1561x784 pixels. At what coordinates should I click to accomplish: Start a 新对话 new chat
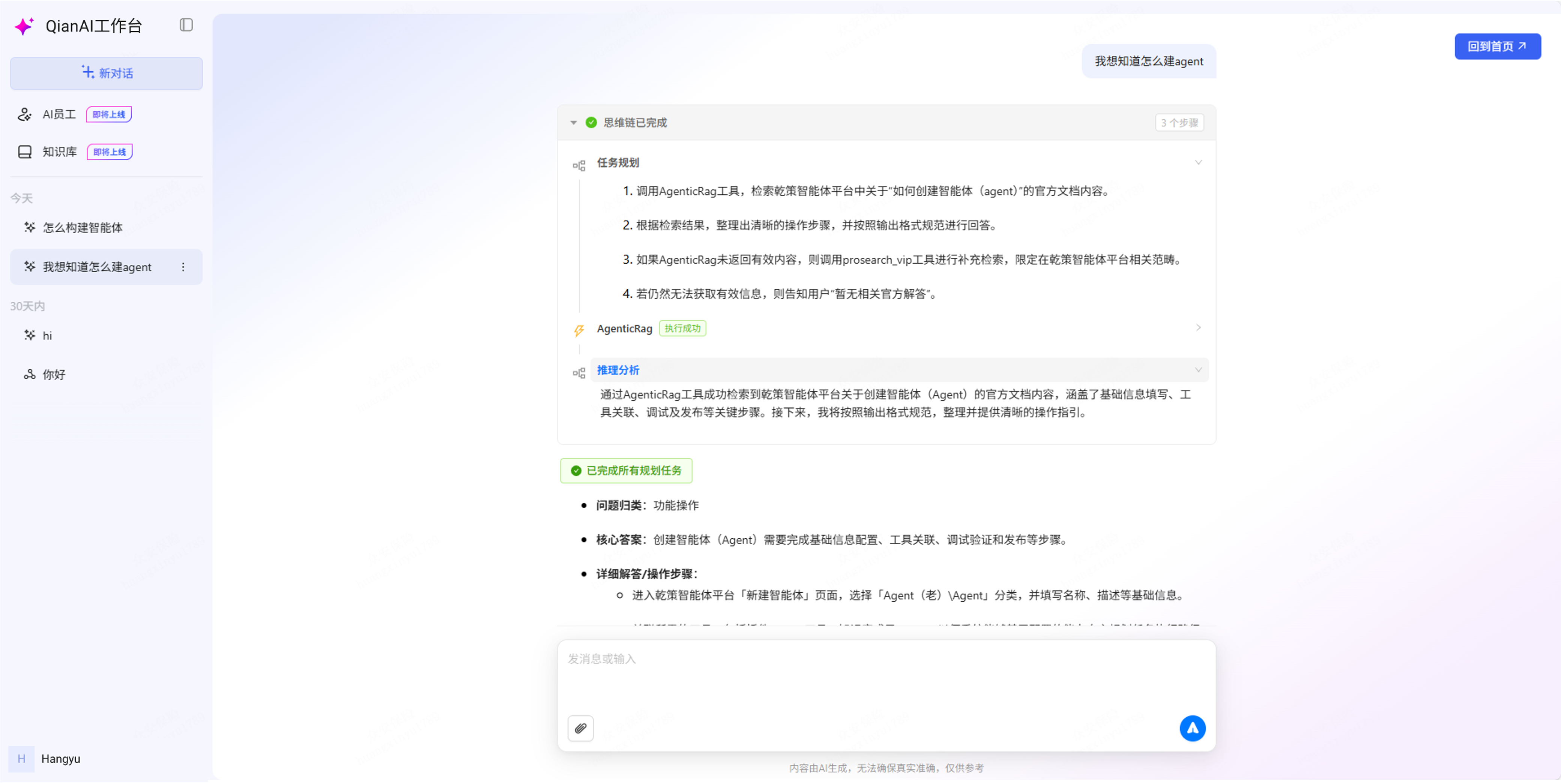coord(107,73)
